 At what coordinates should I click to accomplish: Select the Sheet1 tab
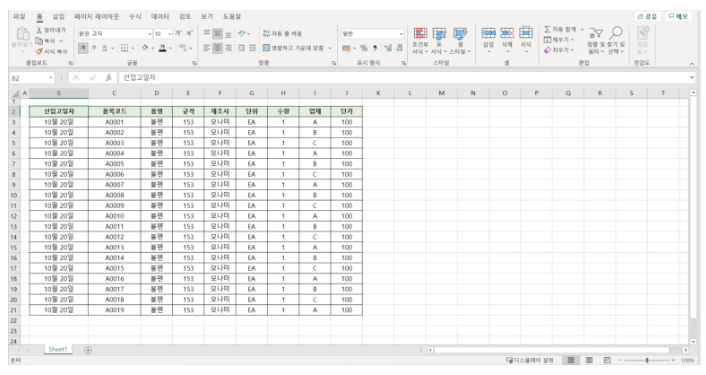[58, 349]
